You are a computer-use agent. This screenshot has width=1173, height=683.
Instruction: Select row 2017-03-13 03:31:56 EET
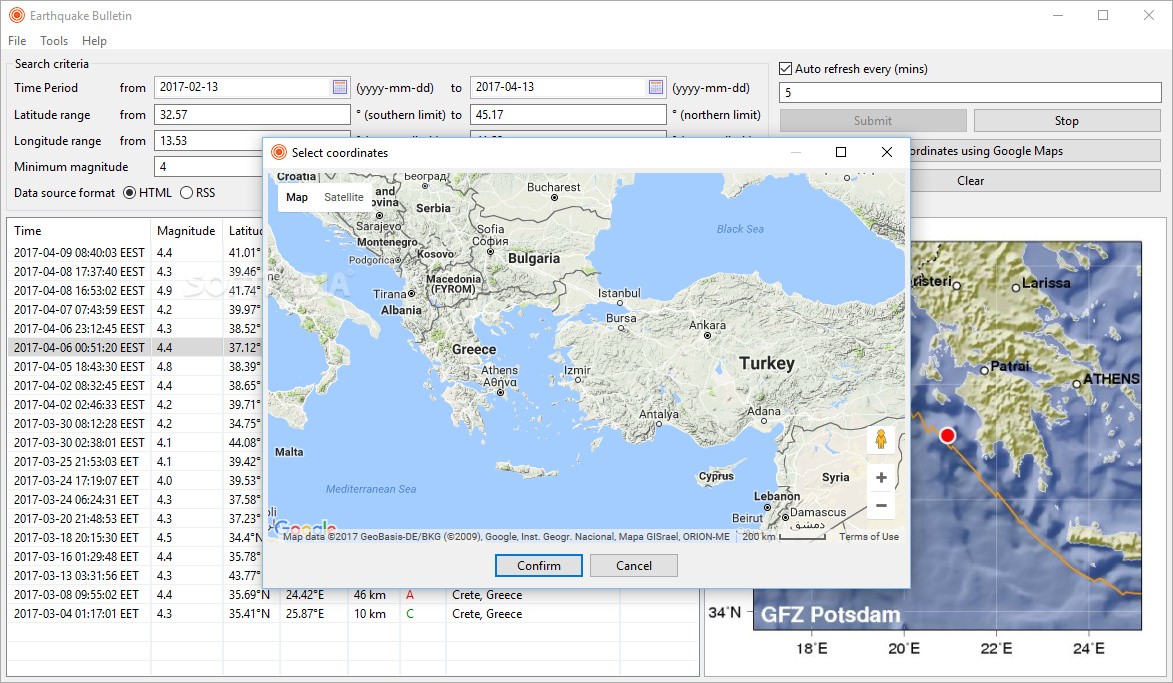[135, 575]
